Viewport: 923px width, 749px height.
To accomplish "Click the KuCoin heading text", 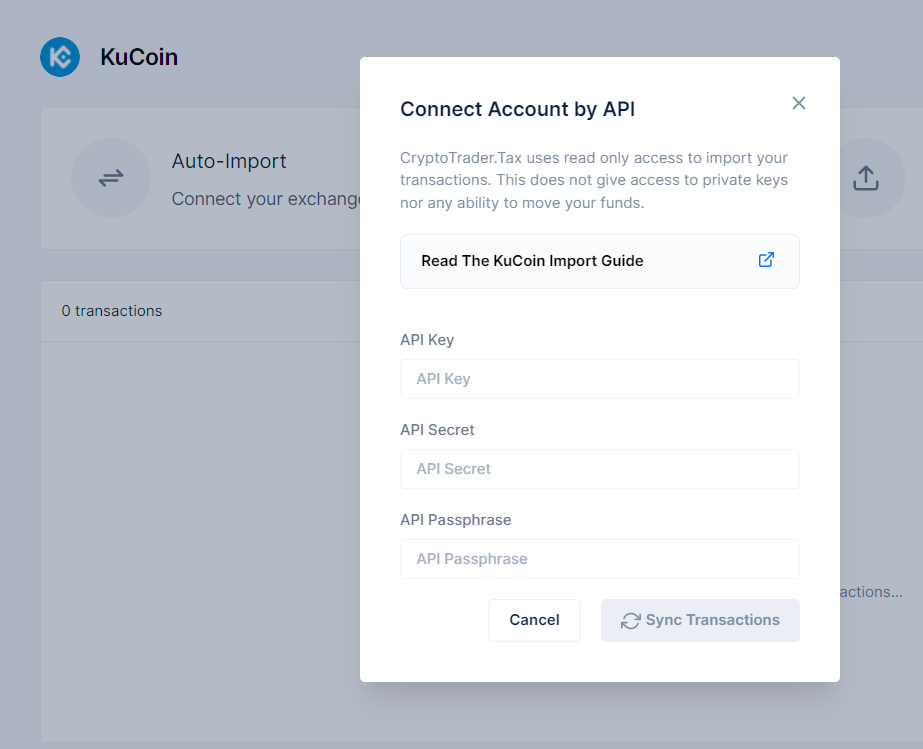I will (138, 57).
